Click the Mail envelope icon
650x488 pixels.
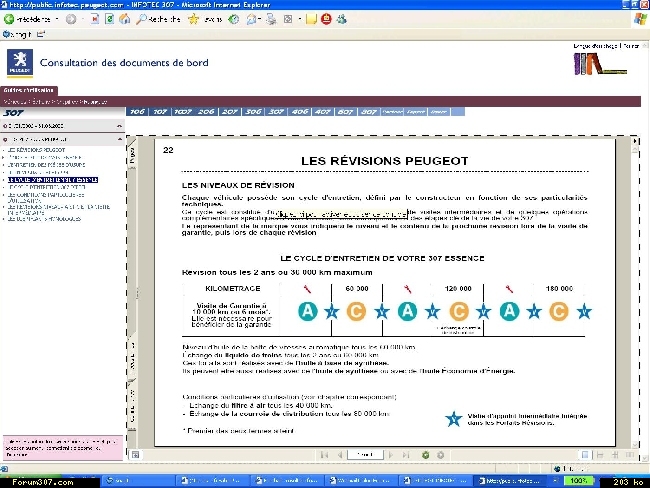[x=251, y=19]
